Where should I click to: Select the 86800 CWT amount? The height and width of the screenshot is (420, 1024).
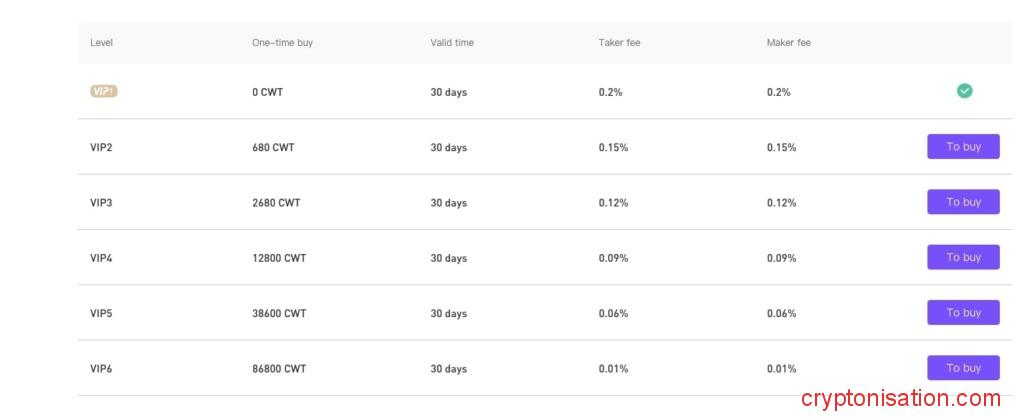click(x=279, y=369)
